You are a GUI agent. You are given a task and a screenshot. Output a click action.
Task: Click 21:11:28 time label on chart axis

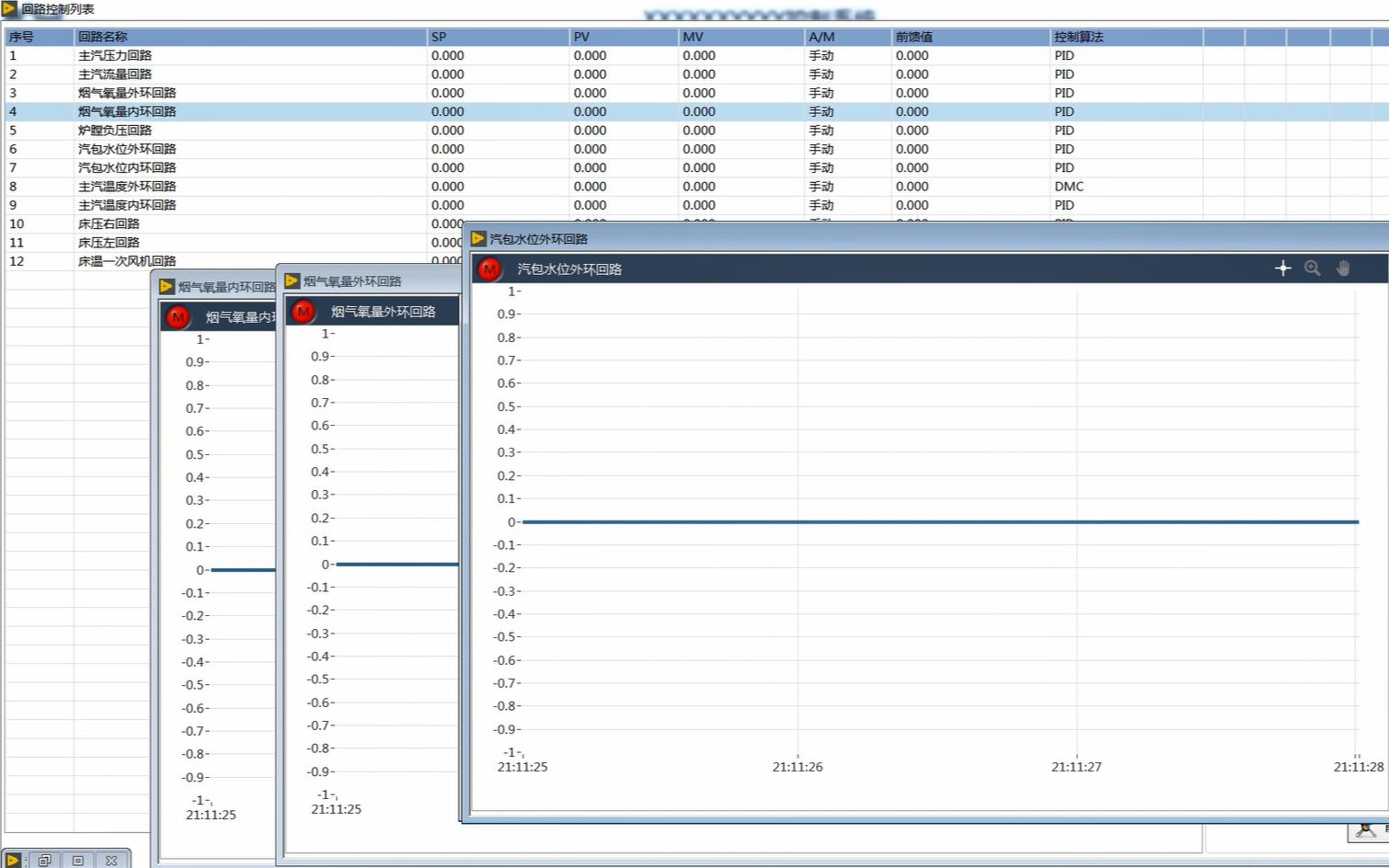(1359, 767)
